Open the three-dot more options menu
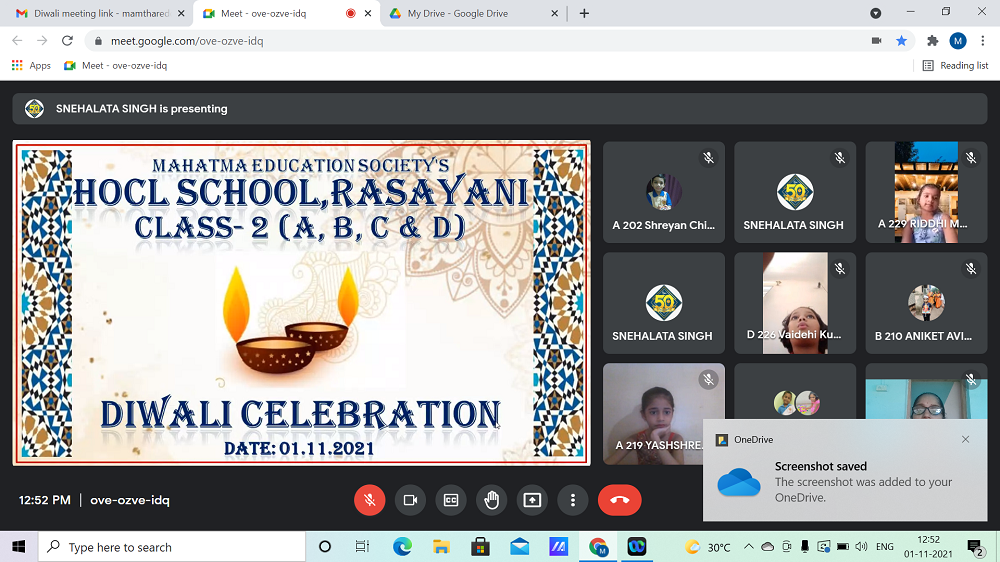This screenshot has width=1000, height=562. tap(573, 500)
